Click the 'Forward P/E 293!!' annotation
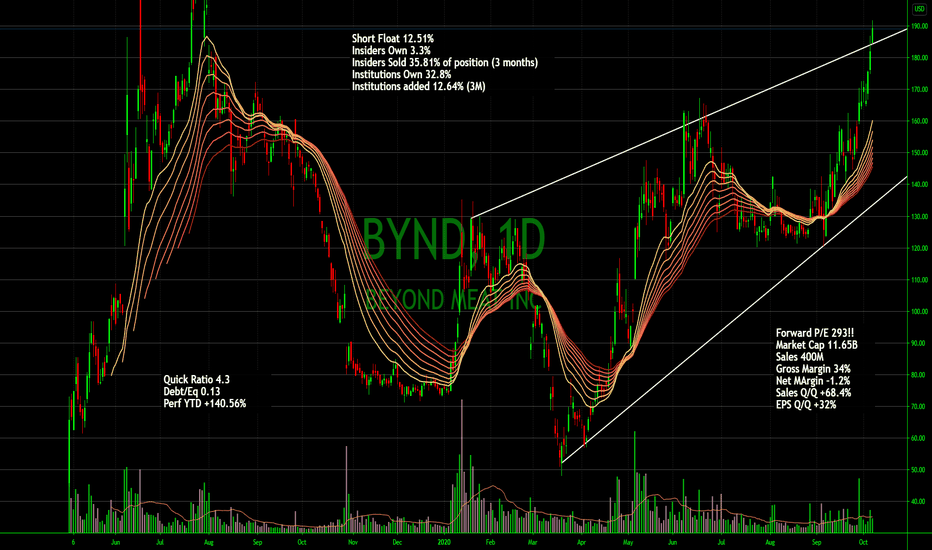Viewport: 932px width, 550px height. click(x=815, y=333)
